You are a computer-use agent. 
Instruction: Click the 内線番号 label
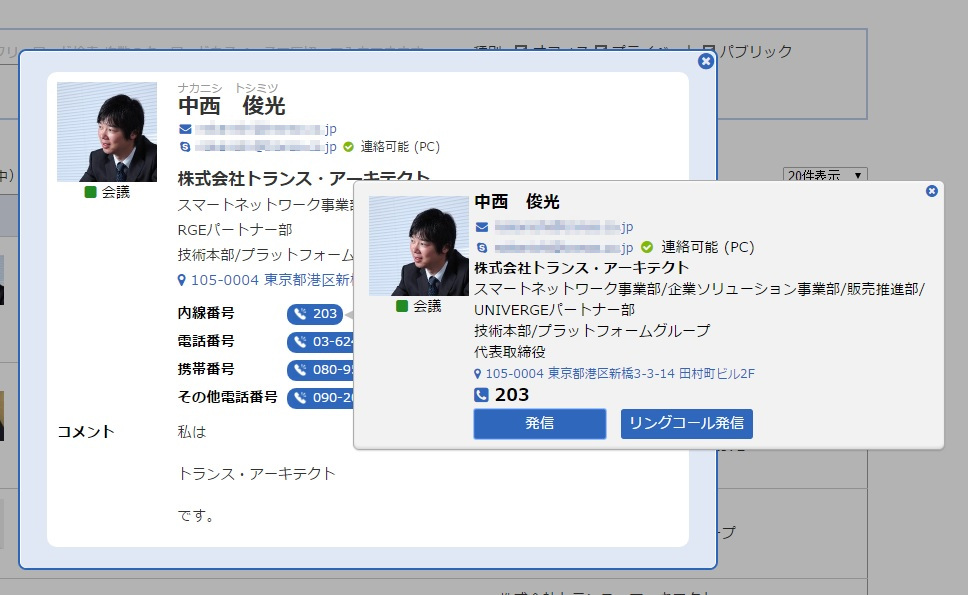(x=206, y=313)
